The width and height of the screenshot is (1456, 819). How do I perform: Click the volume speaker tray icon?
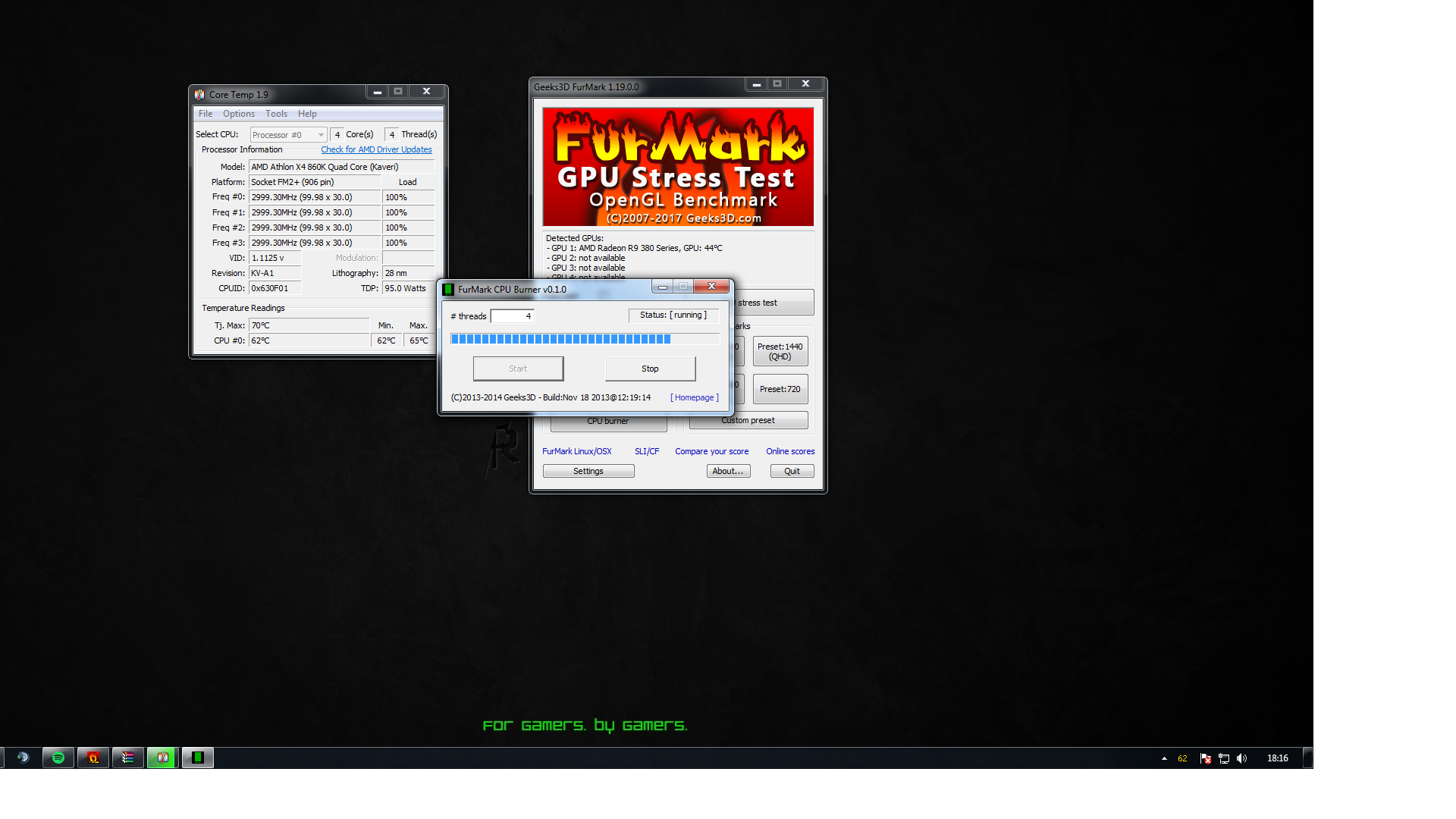click(1241, 758)
